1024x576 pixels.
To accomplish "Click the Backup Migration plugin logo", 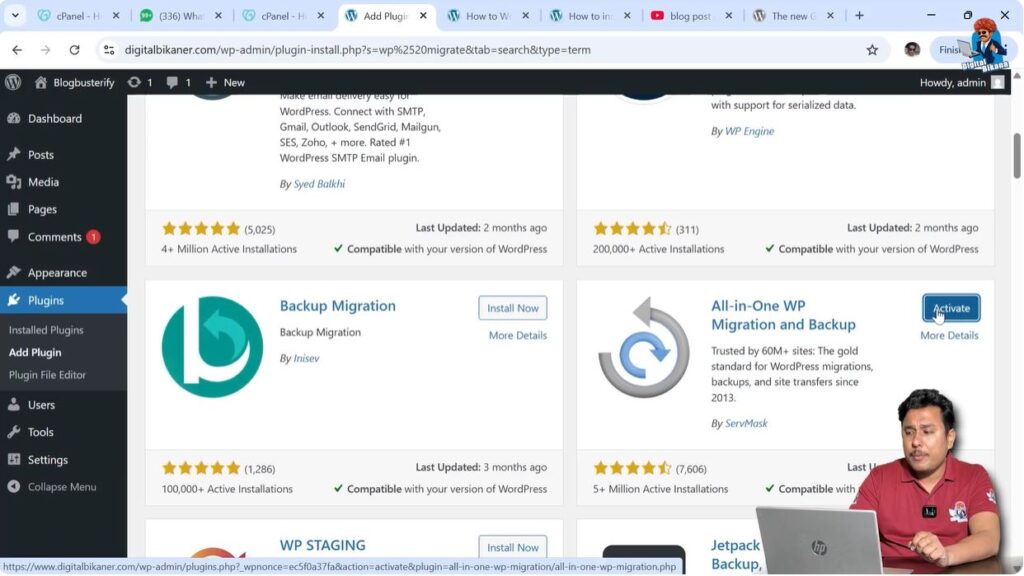I will coord(212,347).
